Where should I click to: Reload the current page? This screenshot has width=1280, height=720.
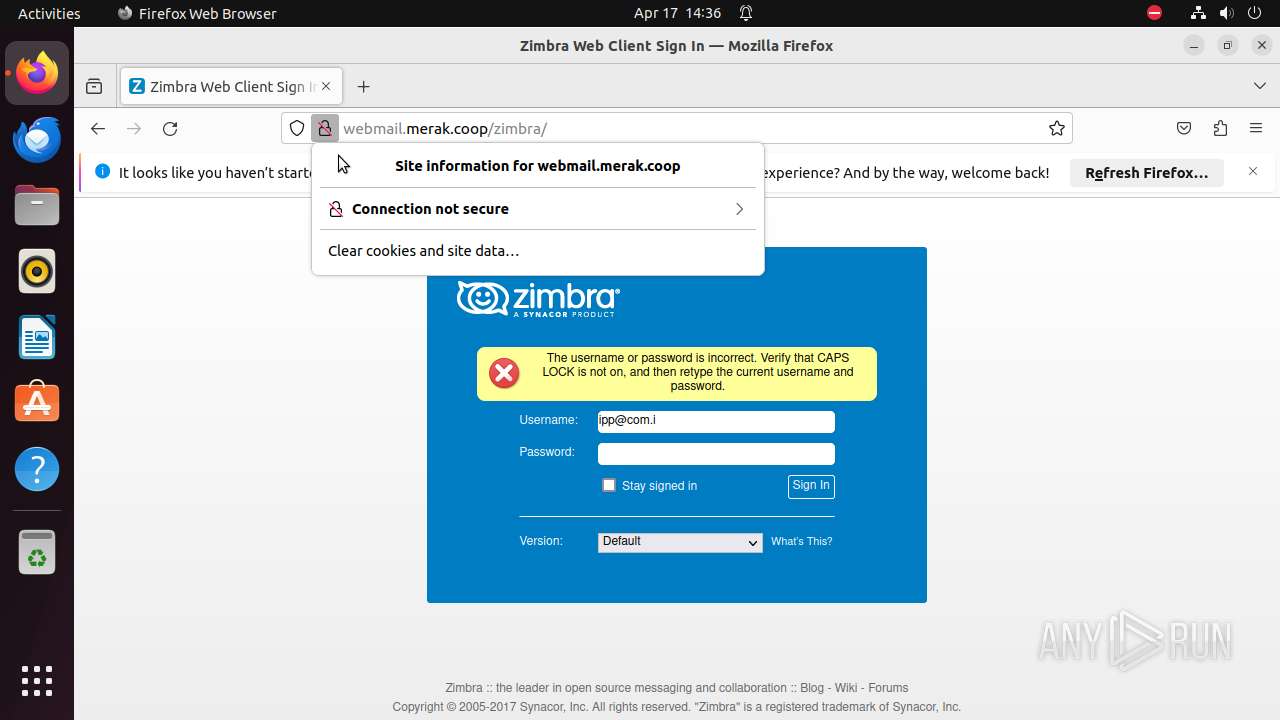170,128
